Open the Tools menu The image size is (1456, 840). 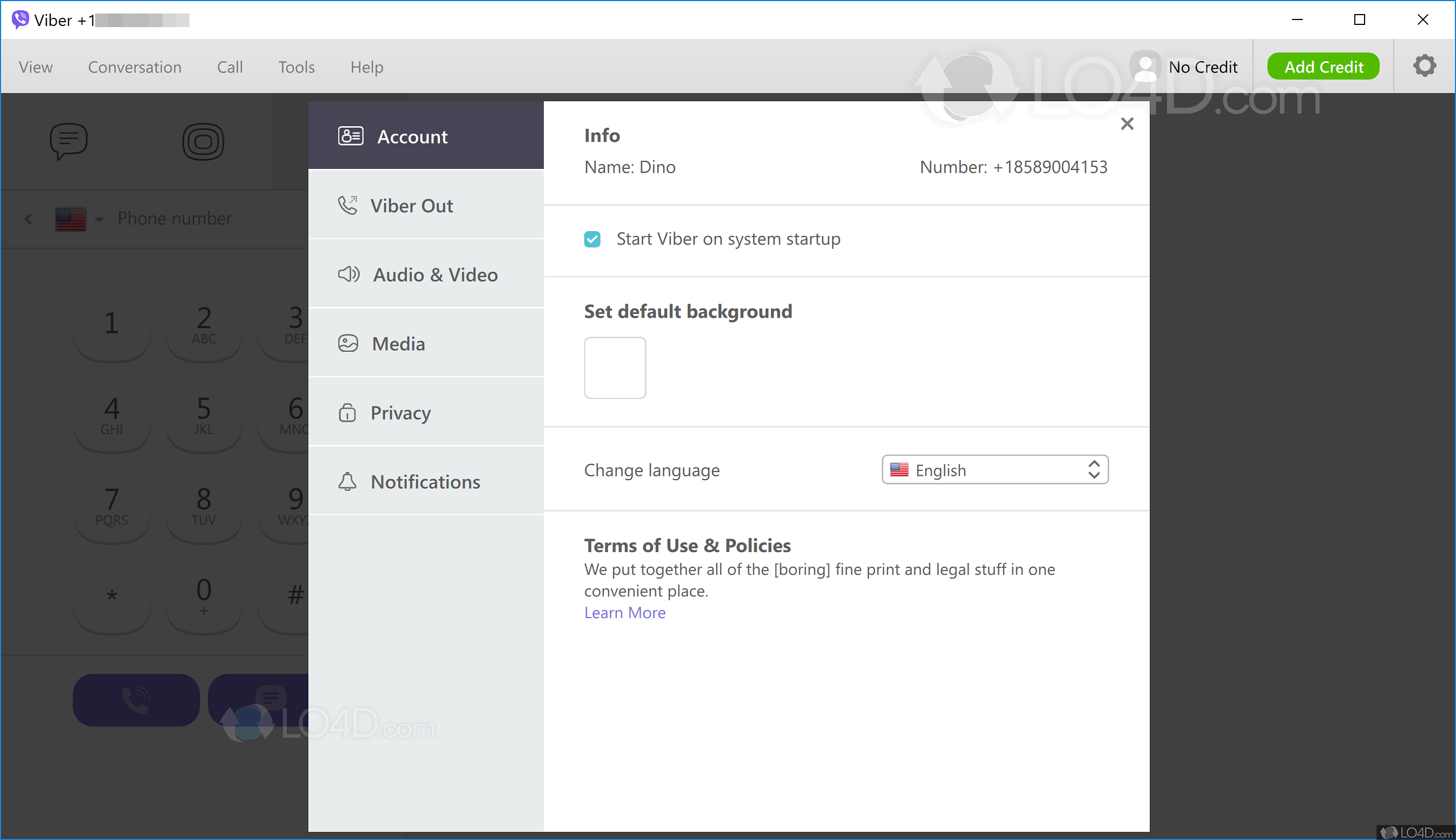296,67
